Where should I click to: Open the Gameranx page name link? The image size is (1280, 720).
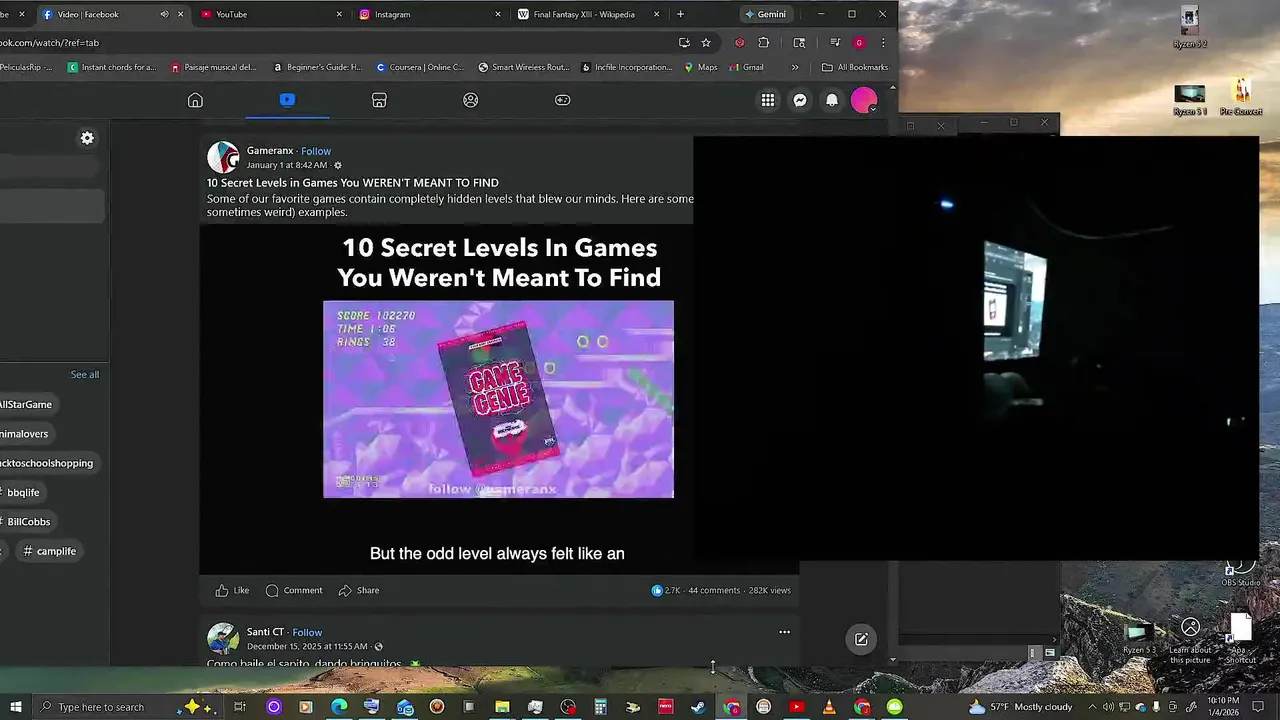tap(270, 151)
